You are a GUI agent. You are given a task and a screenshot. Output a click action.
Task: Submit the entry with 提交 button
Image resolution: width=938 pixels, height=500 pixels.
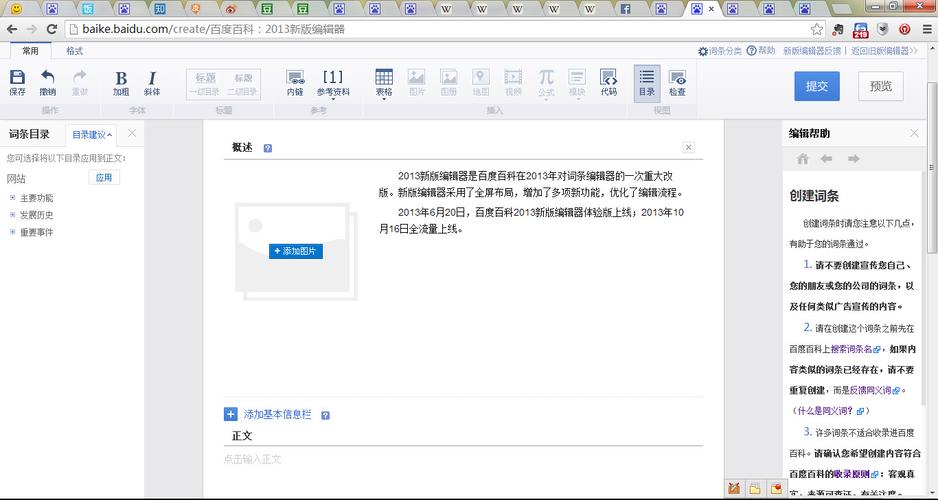816,86
